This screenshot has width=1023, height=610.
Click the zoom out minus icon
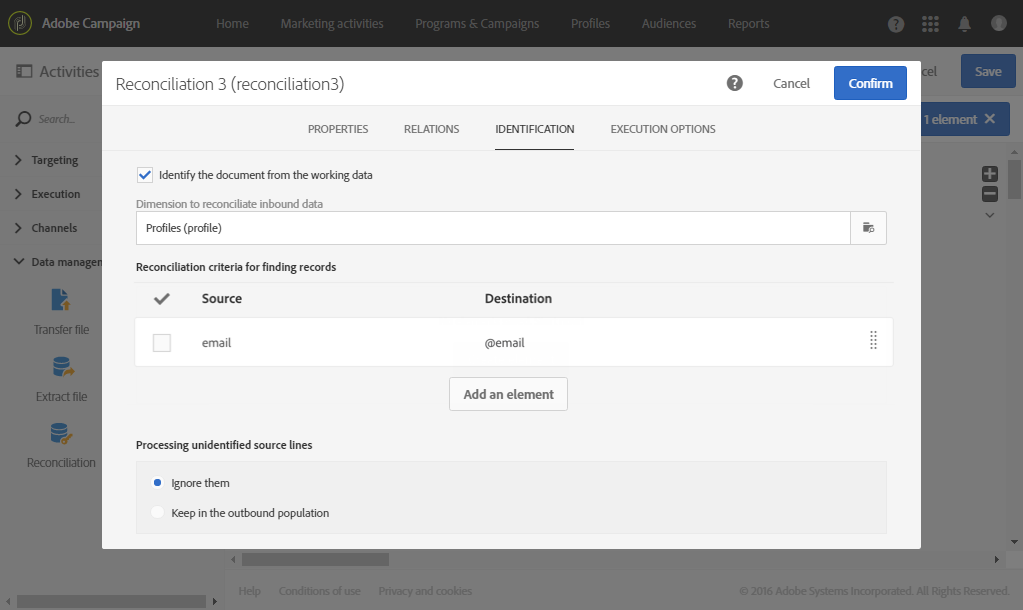[x=990, y=194]
